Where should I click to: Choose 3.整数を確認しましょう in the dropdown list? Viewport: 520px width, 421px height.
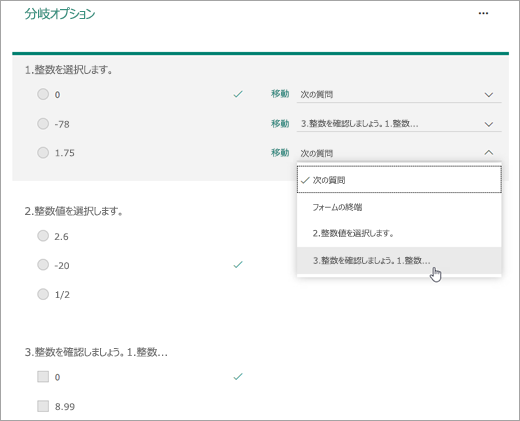(x=399, y=260)
